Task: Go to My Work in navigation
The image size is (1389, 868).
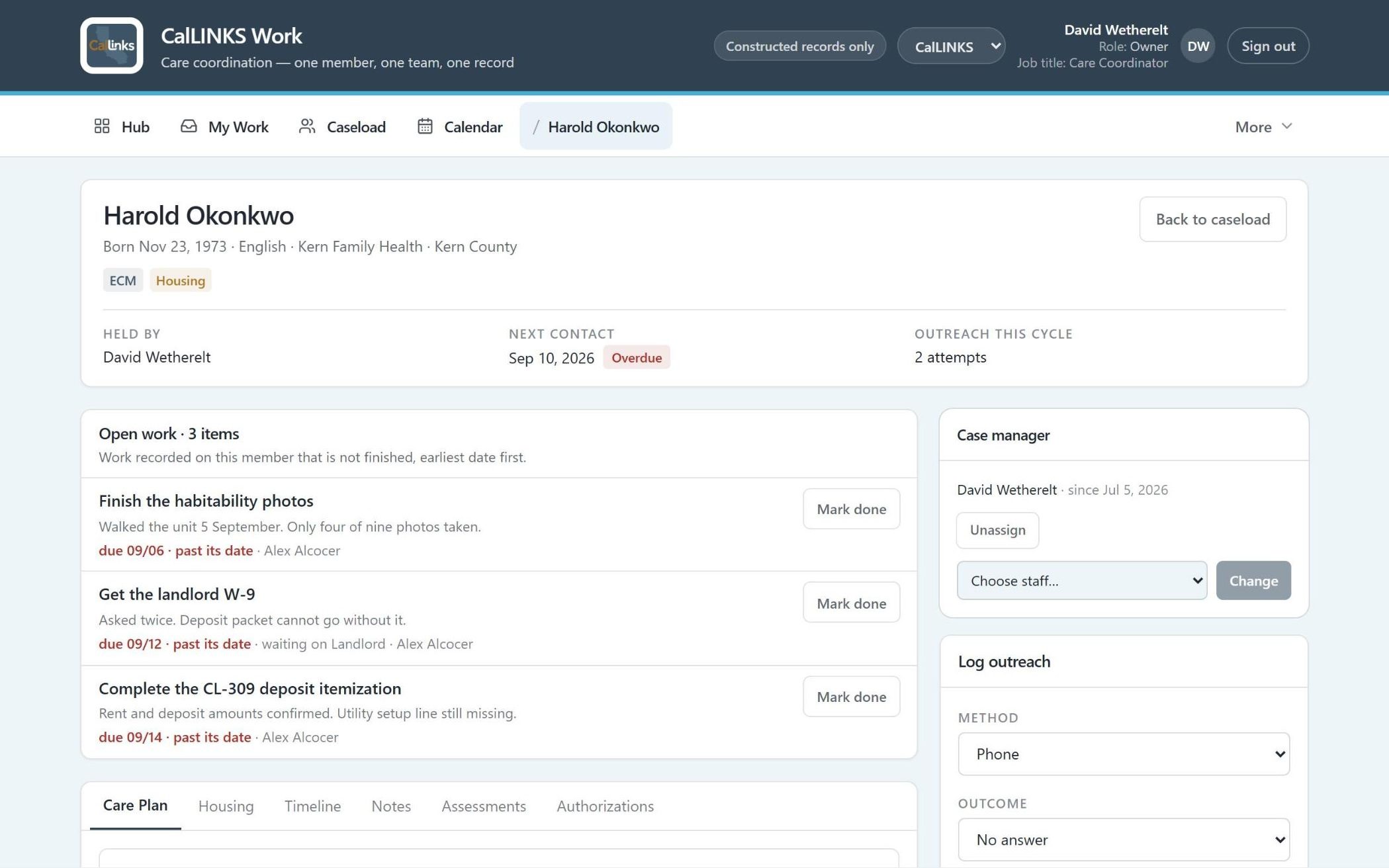Action: click(x=224, y=126)
